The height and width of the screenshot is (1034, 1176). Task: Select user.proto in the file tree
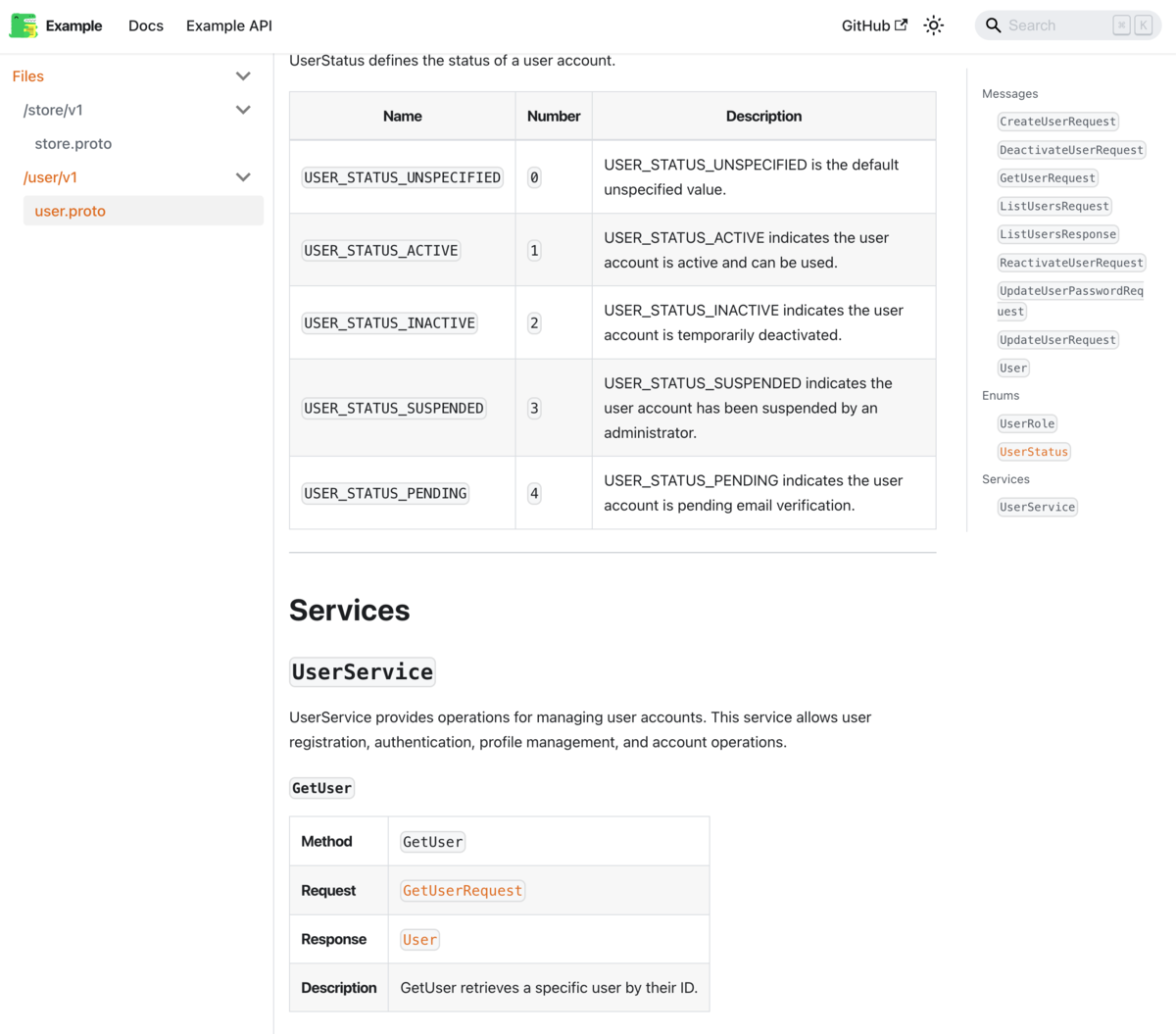[70, 210]
